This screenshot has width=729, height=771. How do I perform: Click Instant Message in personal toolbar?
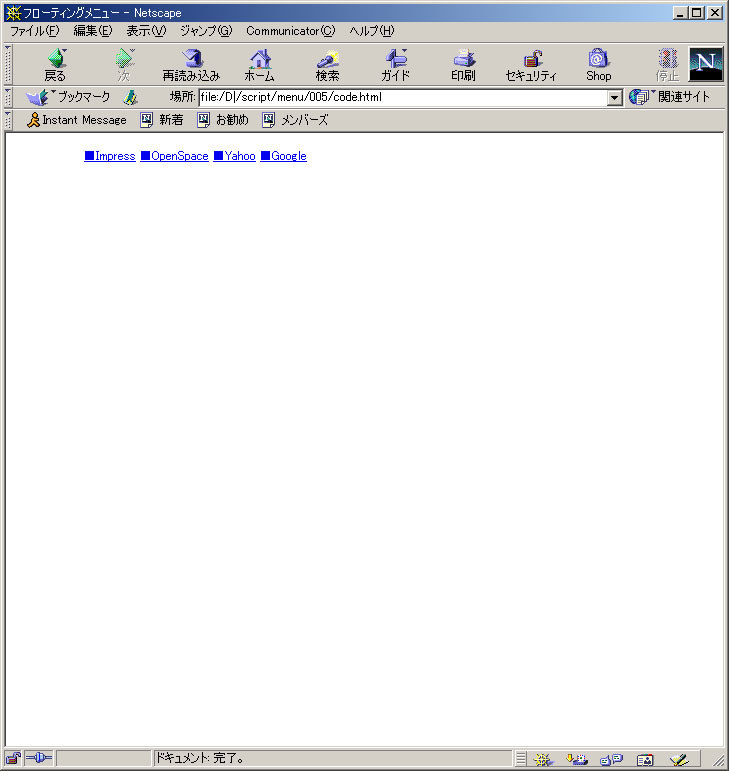77,120
